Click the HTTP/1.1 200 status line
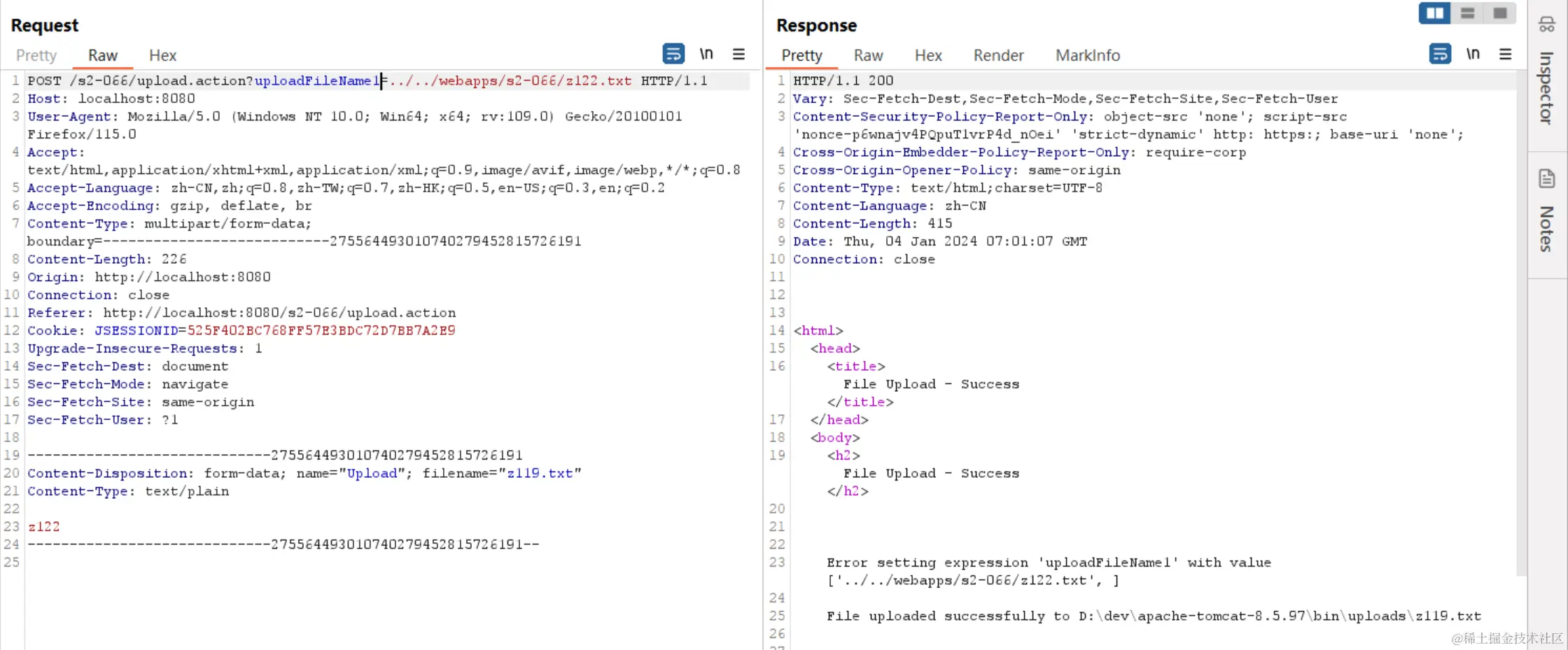1568x650 pixels. point(843,80)
